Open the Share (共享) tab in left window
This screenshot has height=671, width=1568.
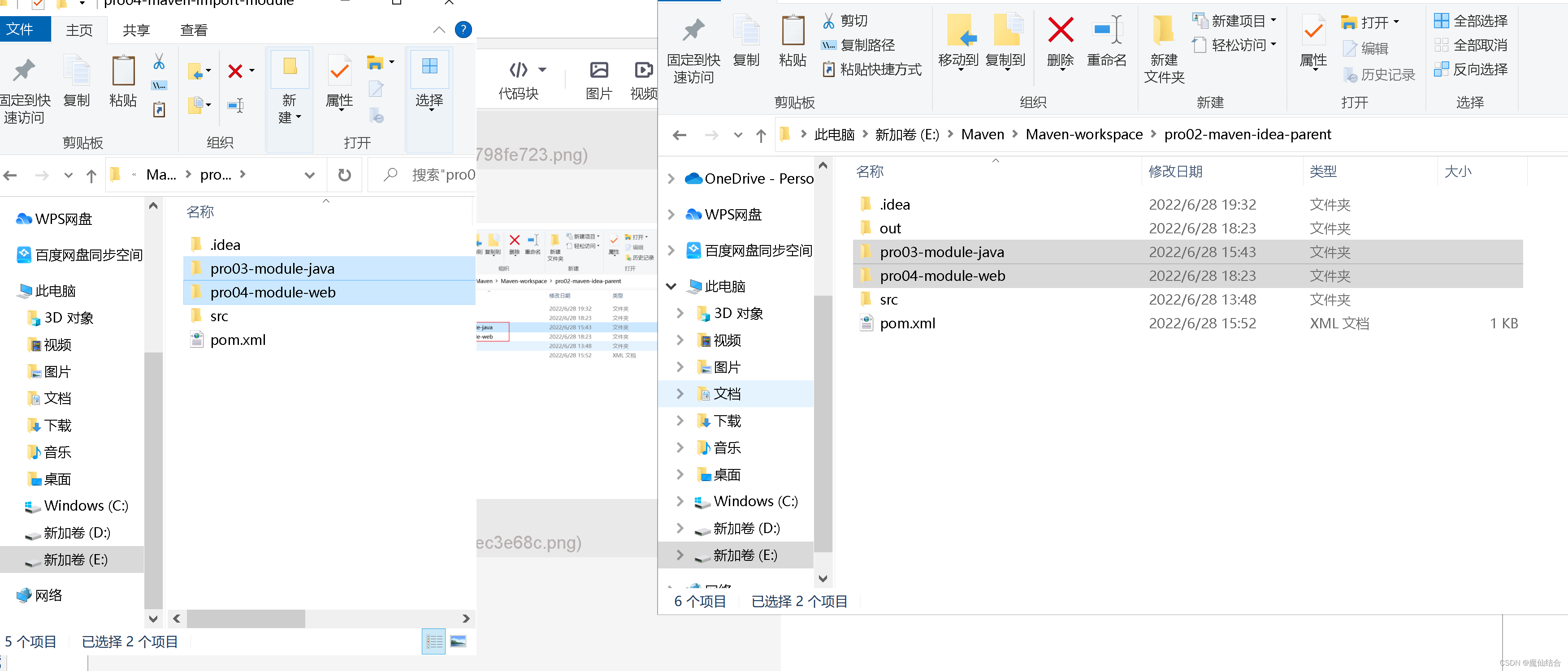136,30
